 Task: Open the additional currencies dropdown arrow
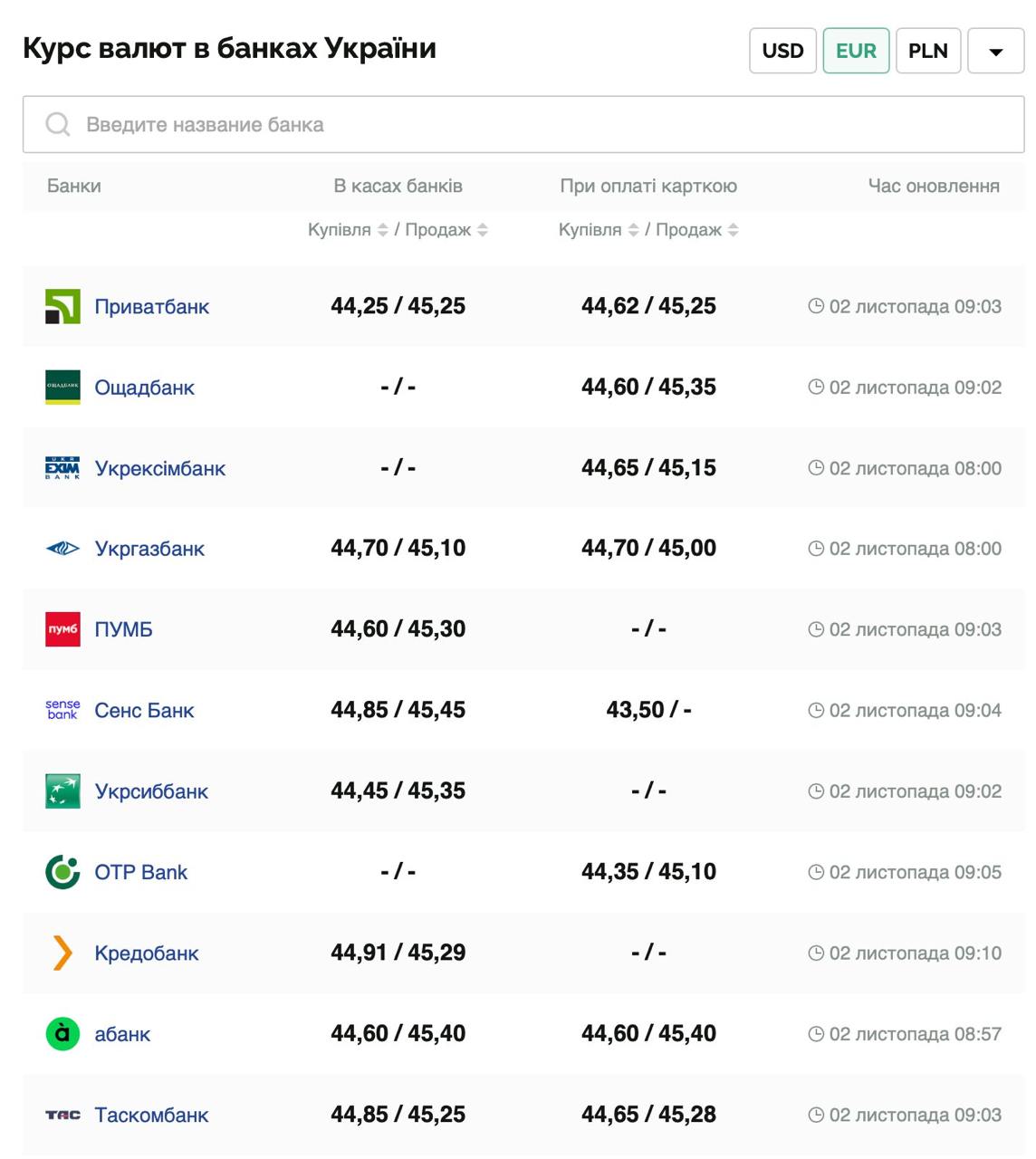coord(995,52)
